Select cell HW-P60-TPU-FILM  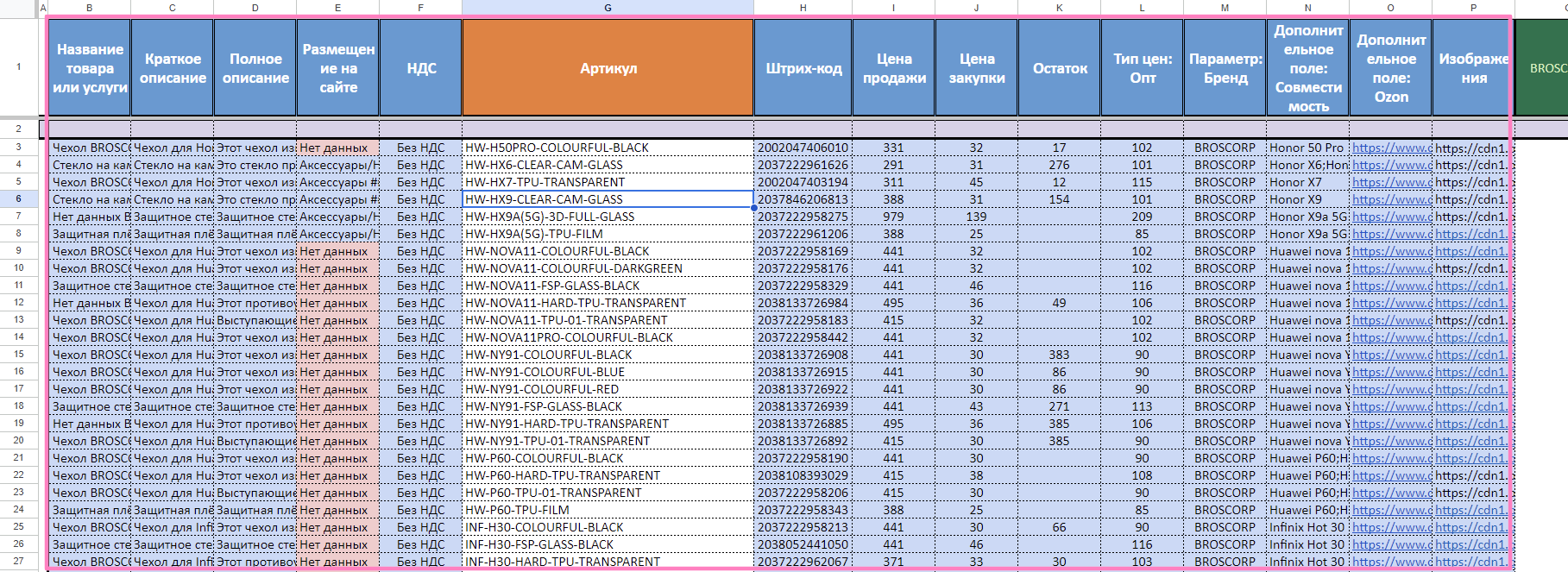point(608,510)
